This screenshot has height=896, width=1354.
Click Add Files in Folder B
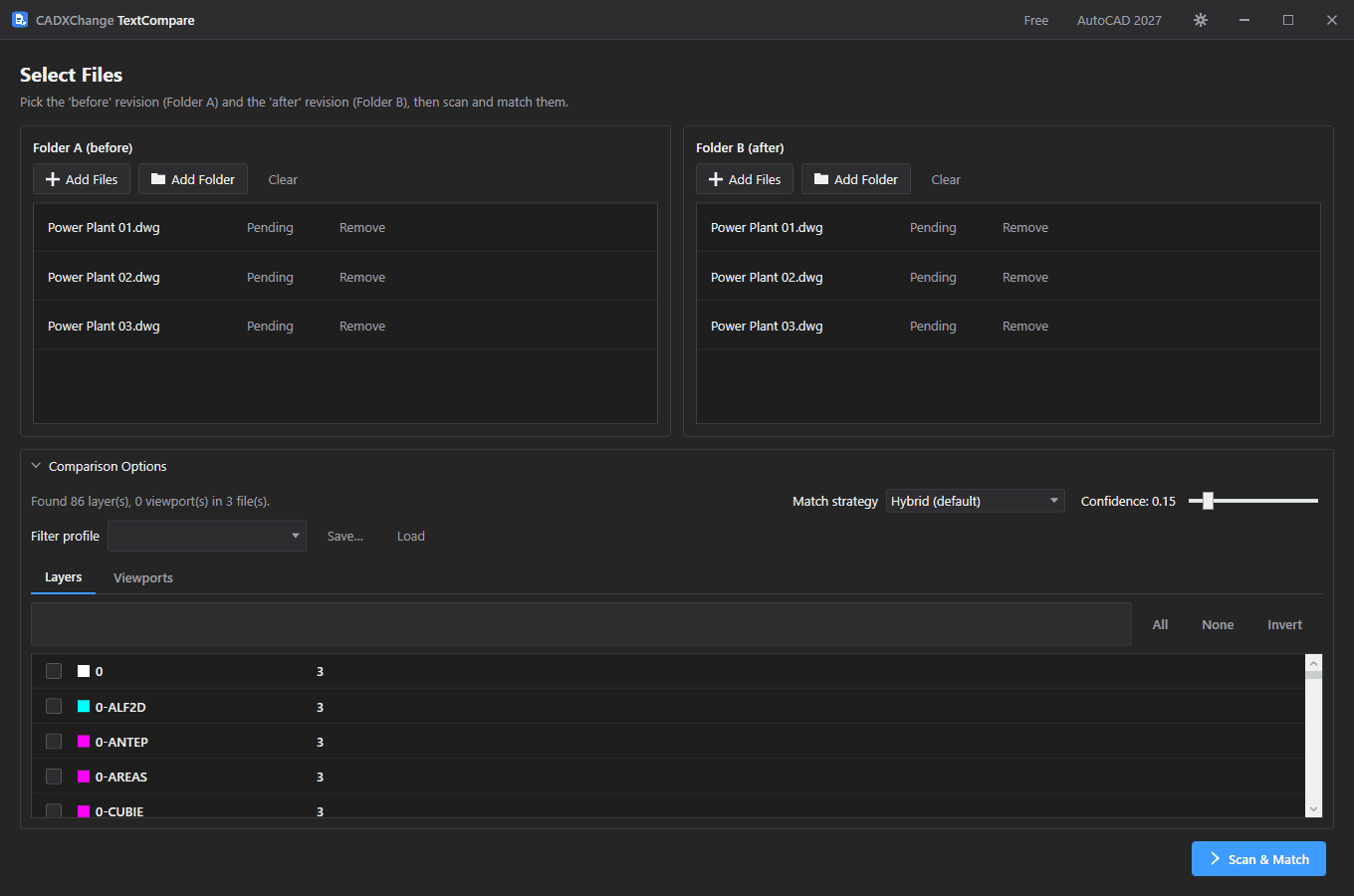[745, 179]
